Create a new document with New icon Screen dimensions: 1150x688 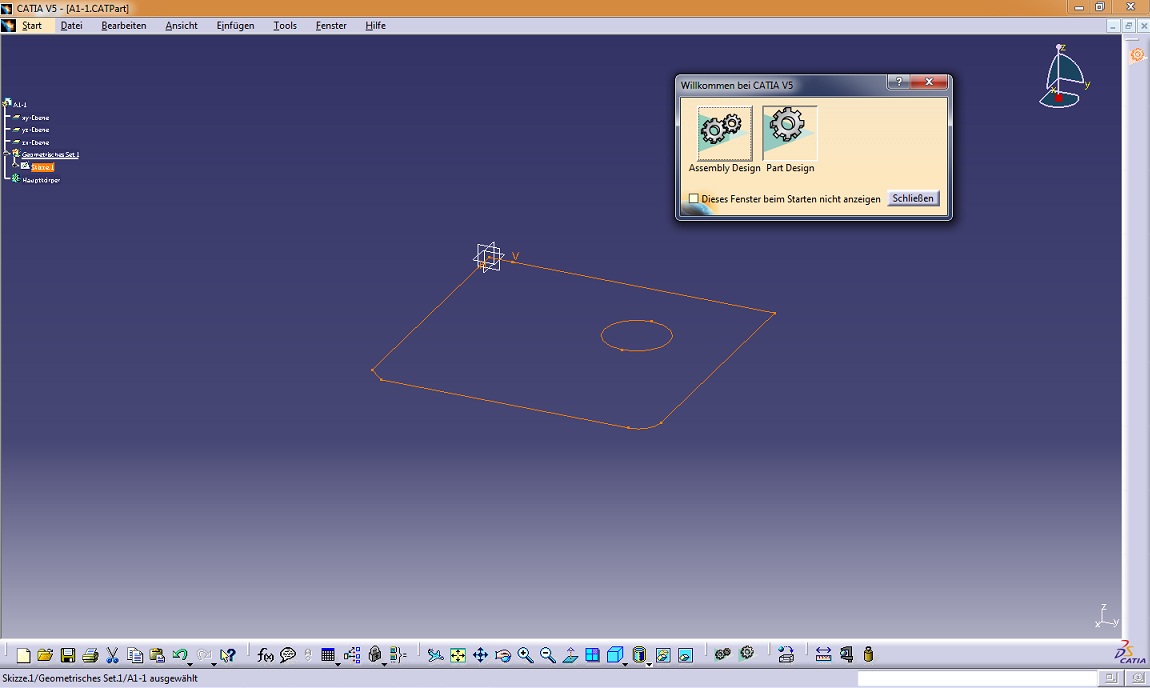tap(23, 654)
